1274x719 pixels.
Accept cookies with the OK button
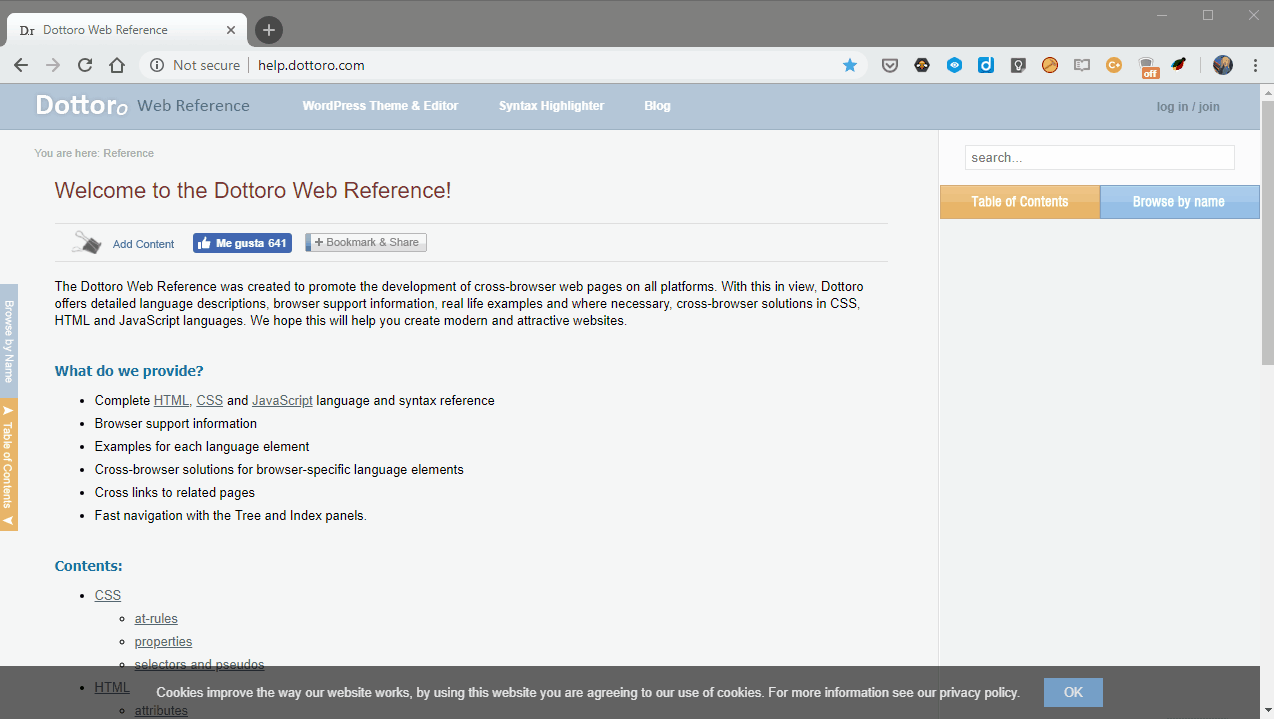pyautogui.click(x=1072, y=692)
